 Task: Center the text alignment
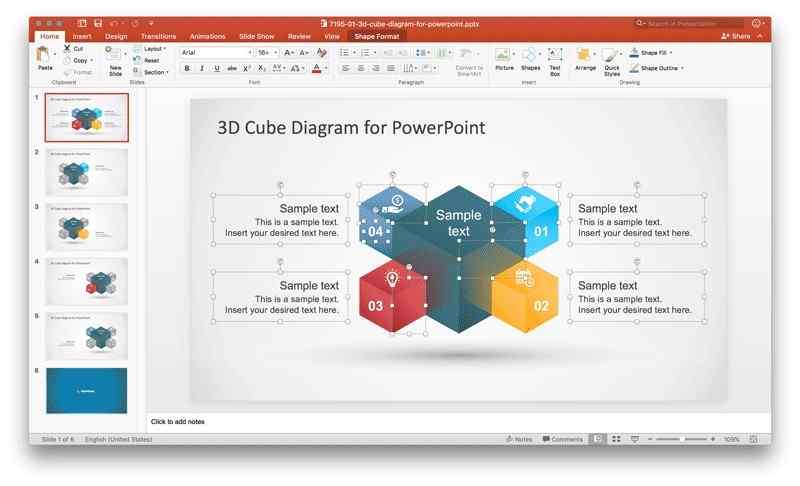(361, 68)
